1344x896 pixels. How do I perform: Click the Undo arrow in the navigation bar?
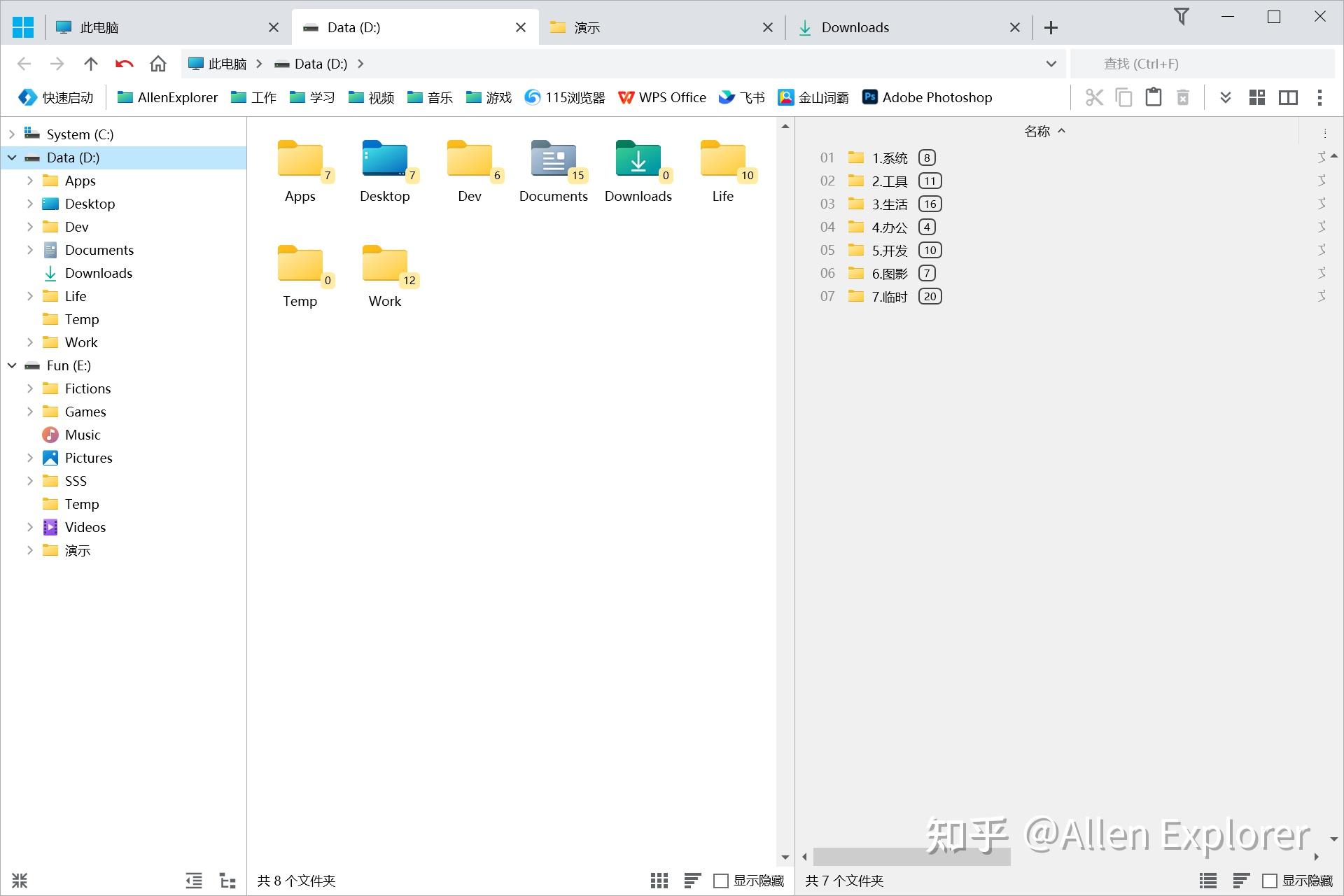(124, 63)
